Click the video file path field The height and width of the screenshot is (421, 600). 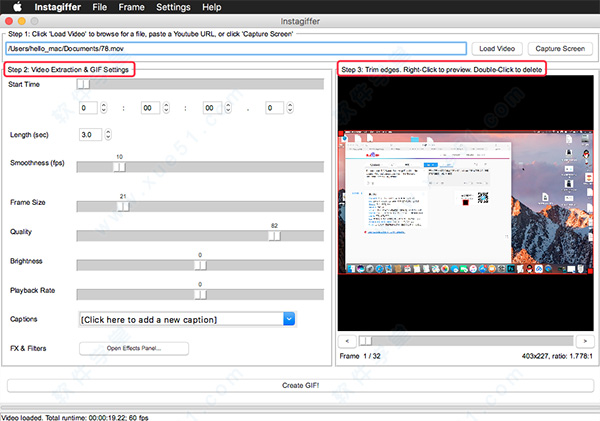pyautogui.click(x=236, y=49)
